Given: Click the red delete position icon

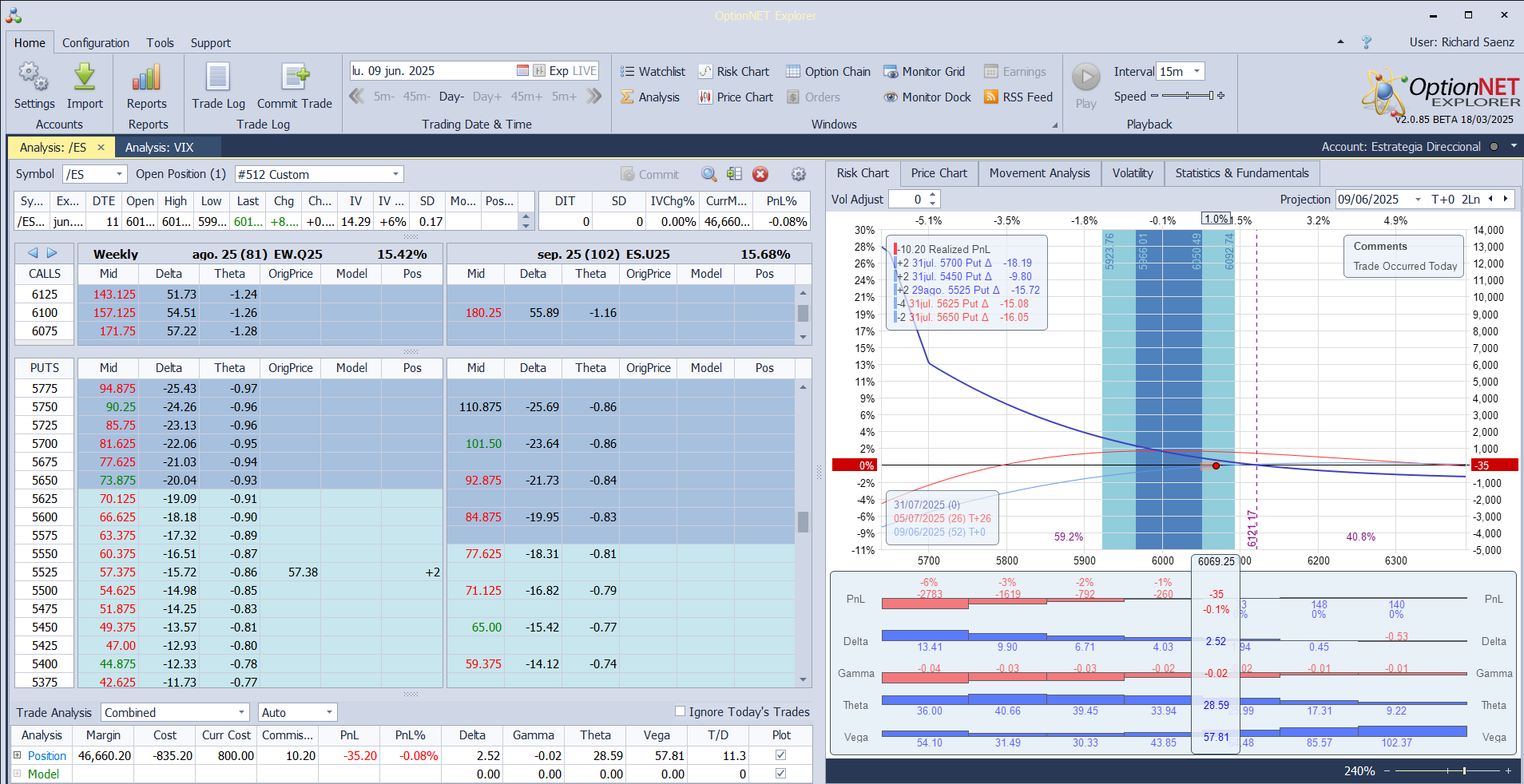Looking at the screenshot, I should click(x=760, y=174).
